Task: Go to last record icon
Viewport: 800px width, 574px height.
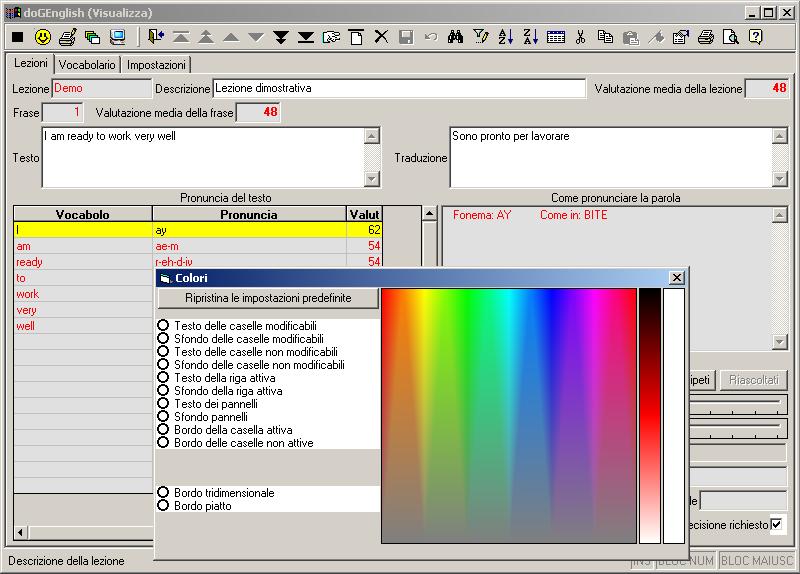Action: (x=306, y=37)
